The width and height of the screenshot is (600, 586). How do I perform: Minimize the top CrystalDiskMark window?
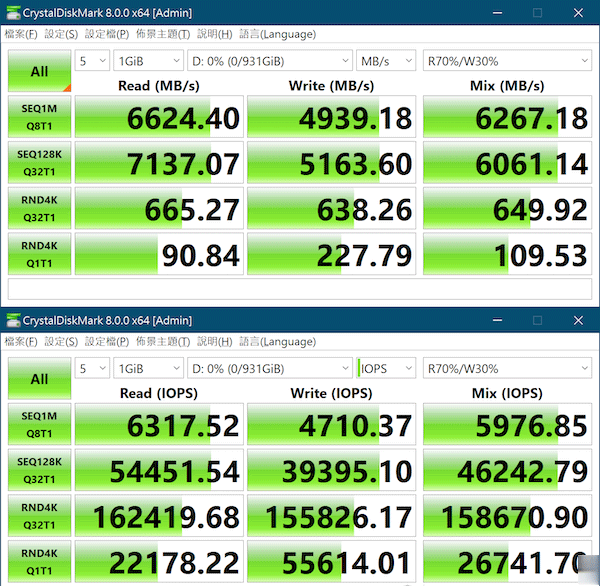coord(497,13)
